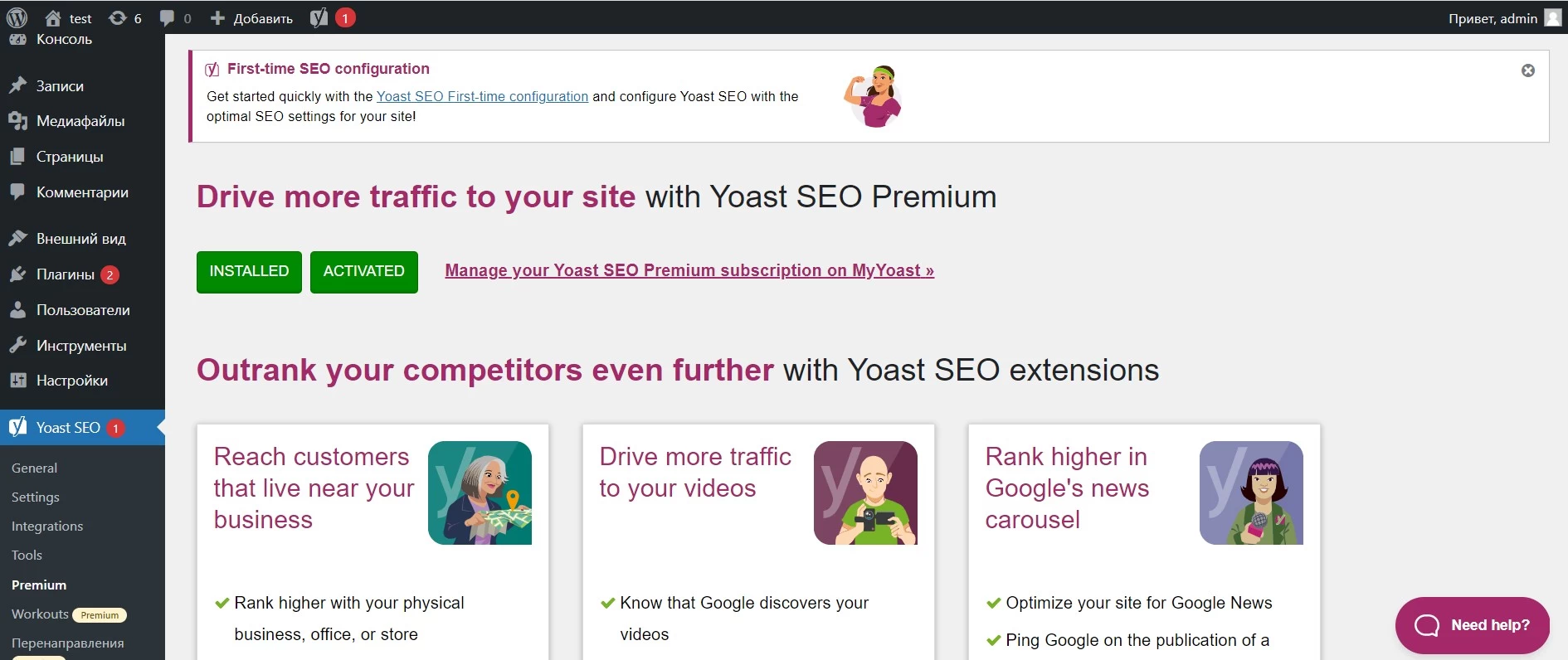1568x660 pixels.
Task: Click the Need help? chat button
Action: tap(1472, 625)
